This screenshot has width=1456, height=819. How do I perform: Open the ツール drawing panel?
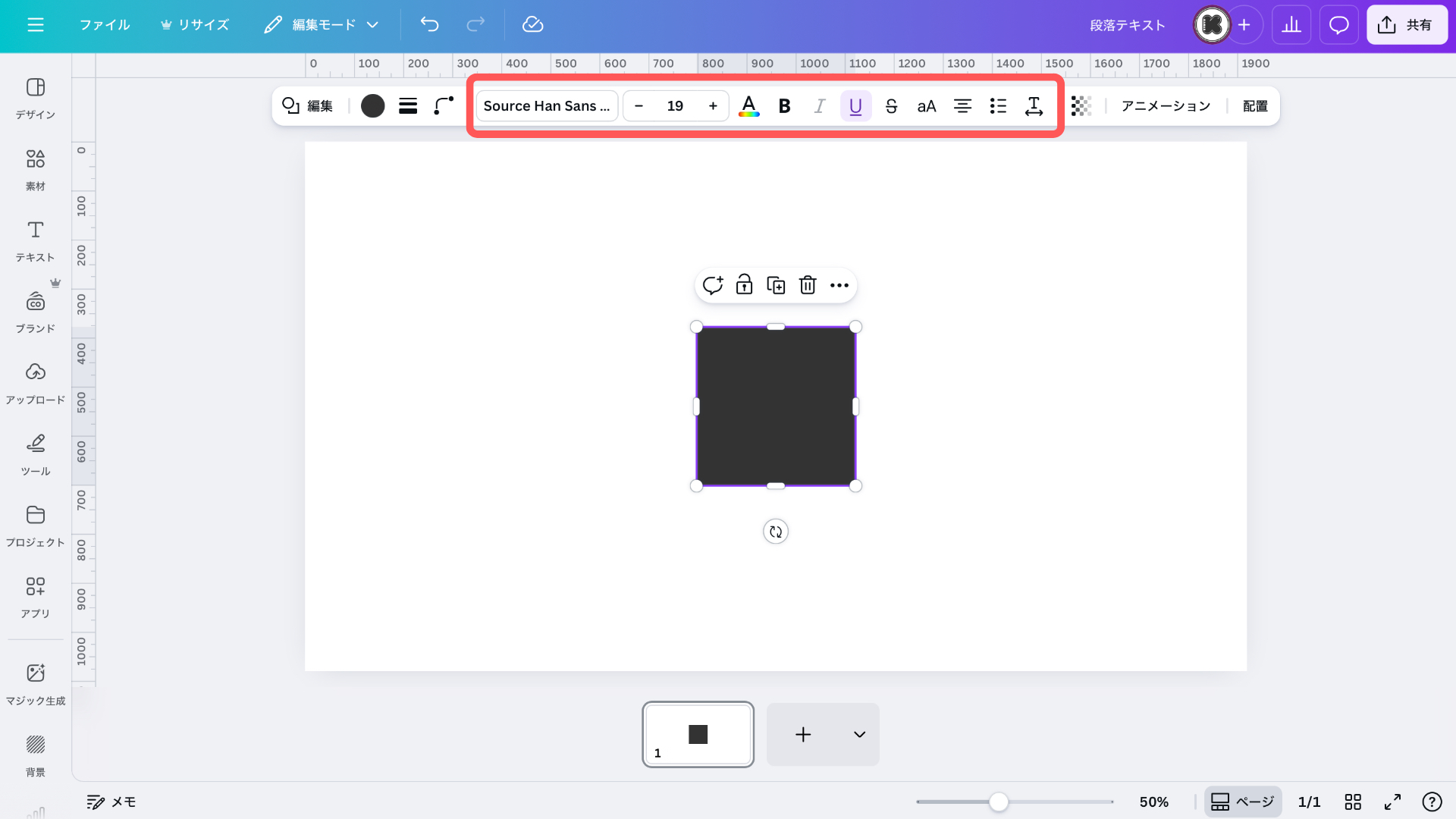pos(36,455)
